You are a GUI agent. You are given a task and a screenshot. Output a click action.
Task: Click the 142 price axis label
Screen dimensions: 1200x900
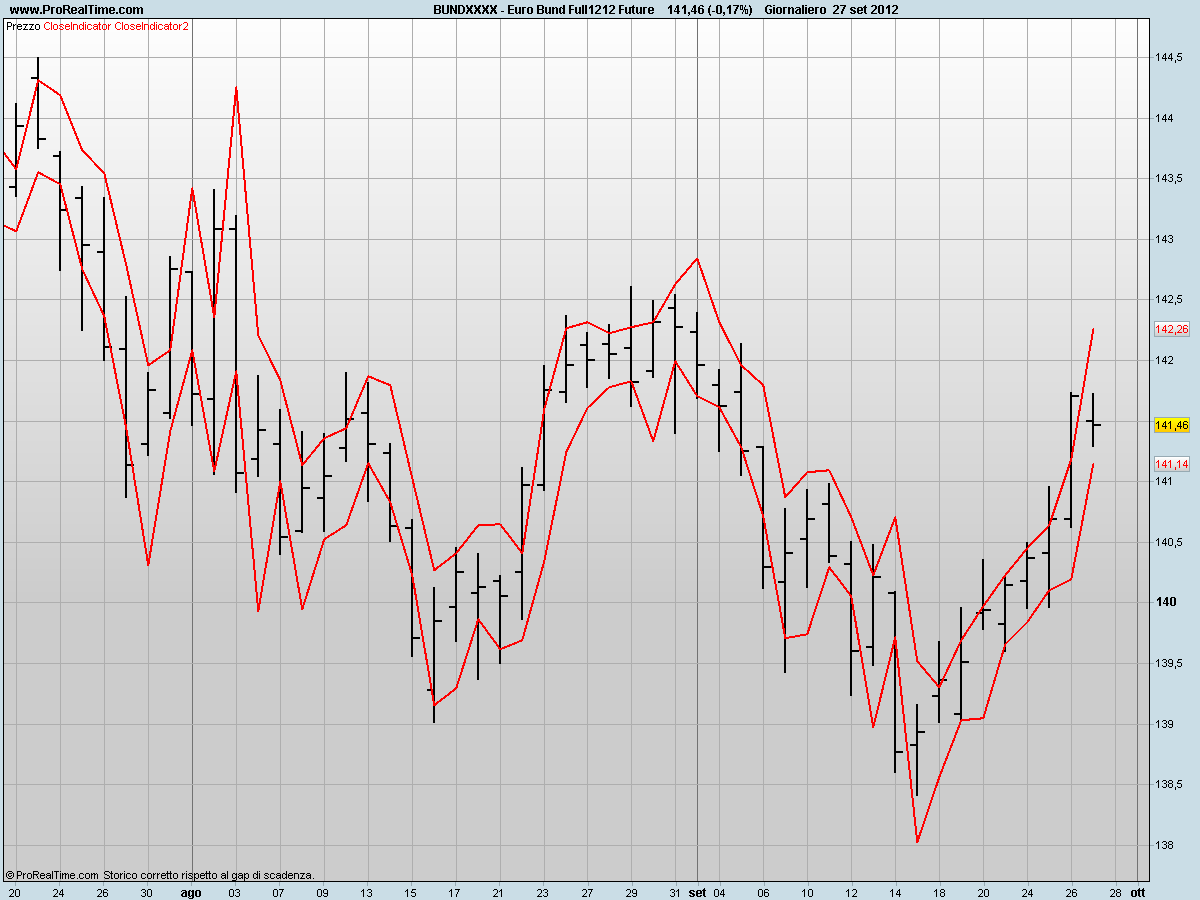click(x=1164, y=360)
